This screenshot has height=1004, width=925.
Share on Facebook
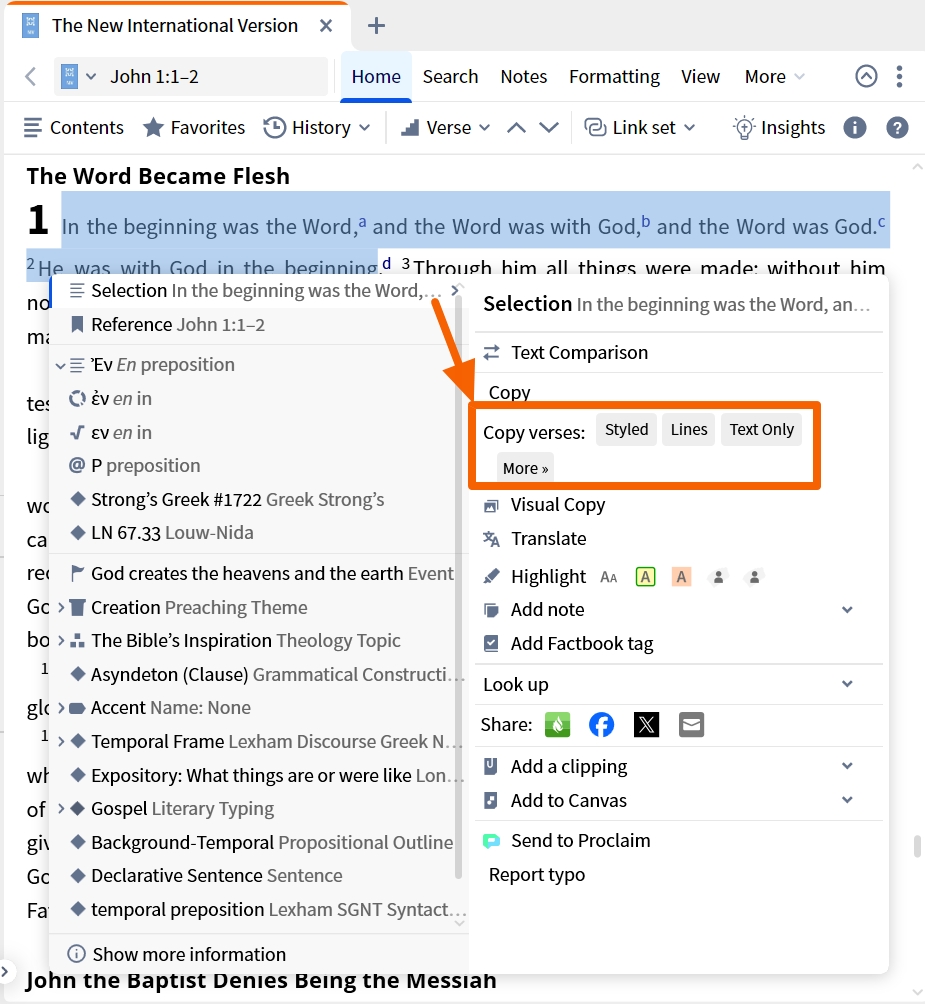point(601,725)
